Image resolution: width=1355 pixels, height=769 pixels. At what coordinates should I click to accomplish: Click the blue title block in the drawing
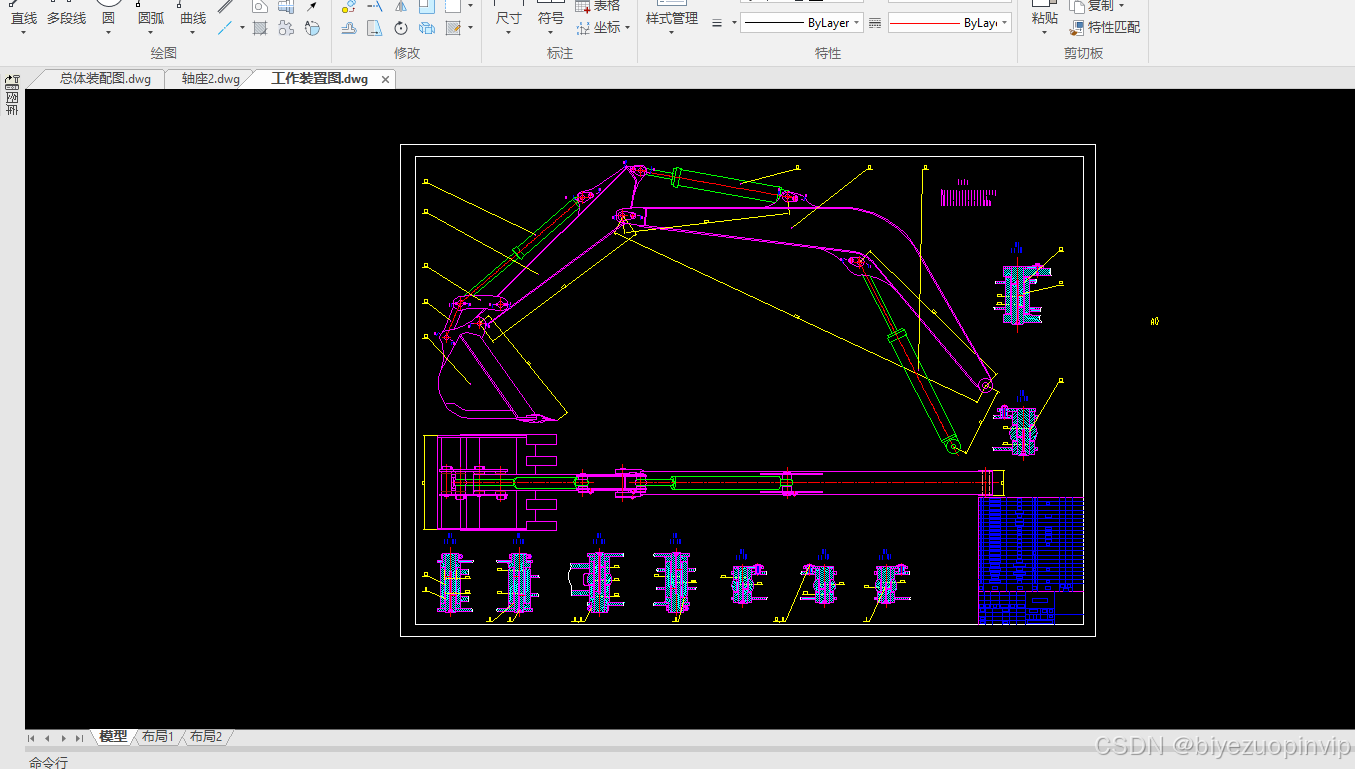(1030, 560)
